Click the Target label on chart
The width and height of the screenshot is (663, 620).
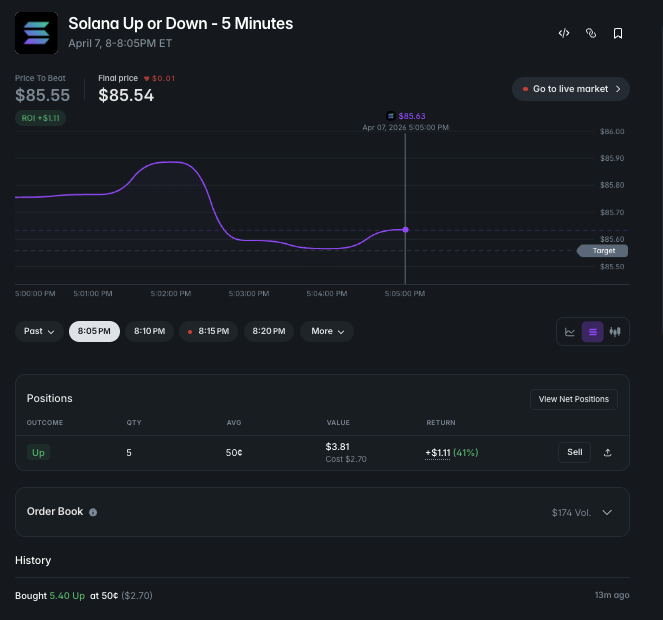pos(603,251)
